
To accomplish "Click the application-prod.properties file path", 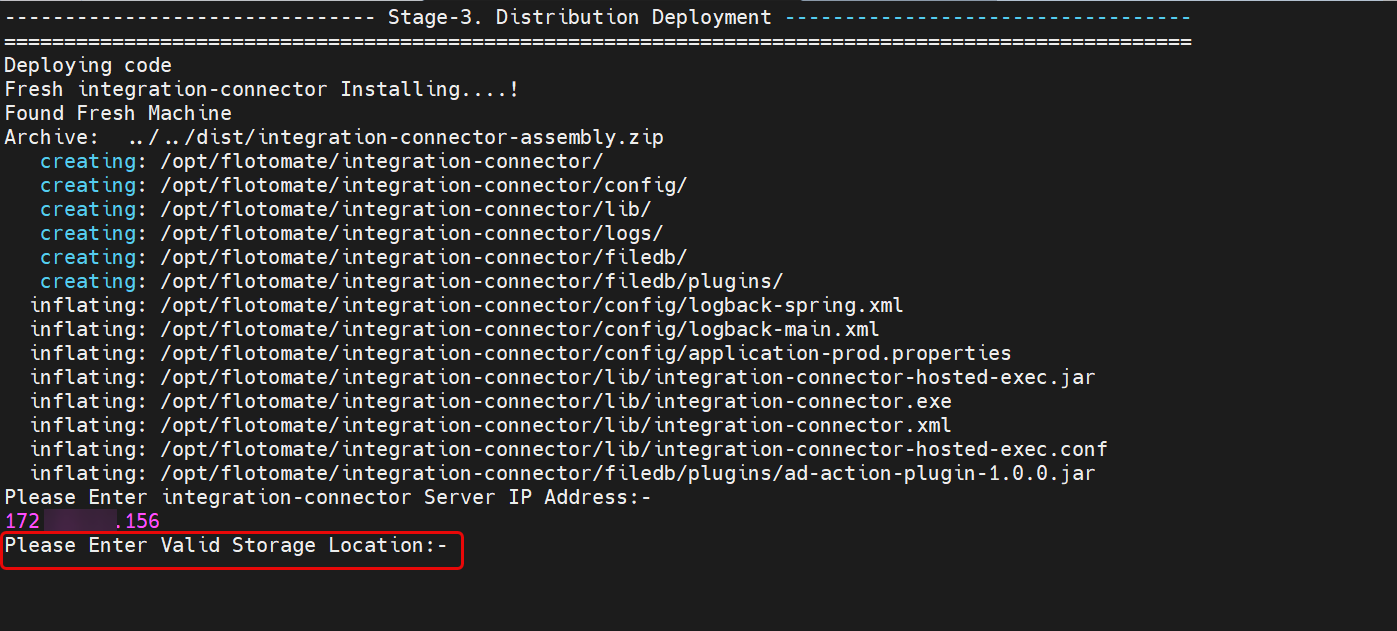I will click(x=585, y=353).
